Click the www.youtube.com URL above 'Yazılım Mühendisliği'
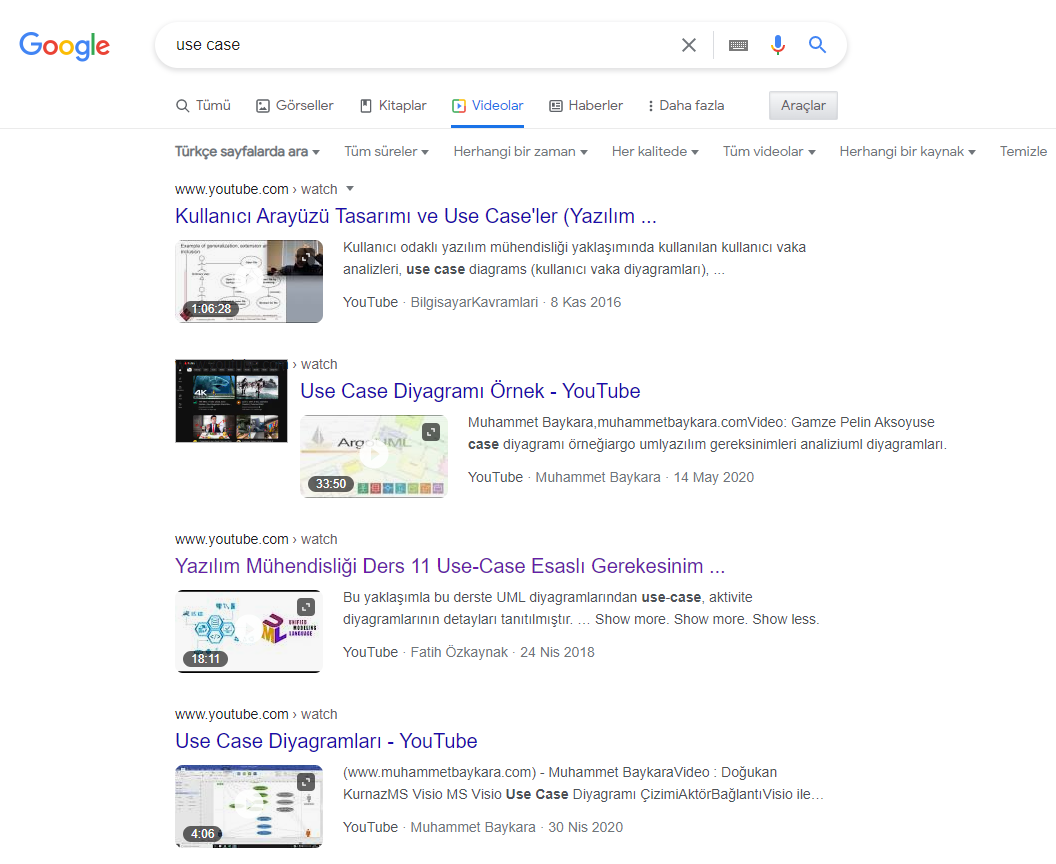The height and width of the screenshot is (864, 1056). pos(232,539)
